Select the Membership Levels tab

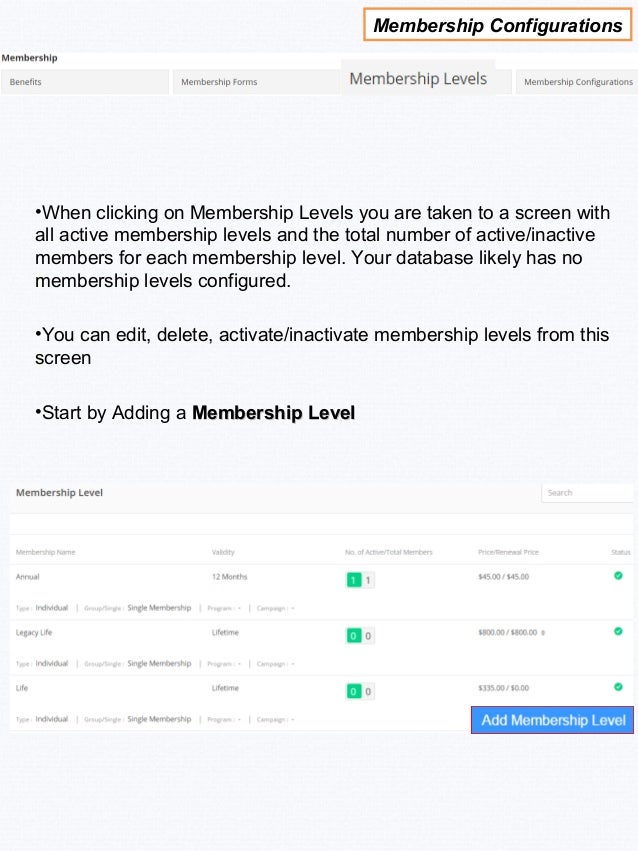(418, 79)
